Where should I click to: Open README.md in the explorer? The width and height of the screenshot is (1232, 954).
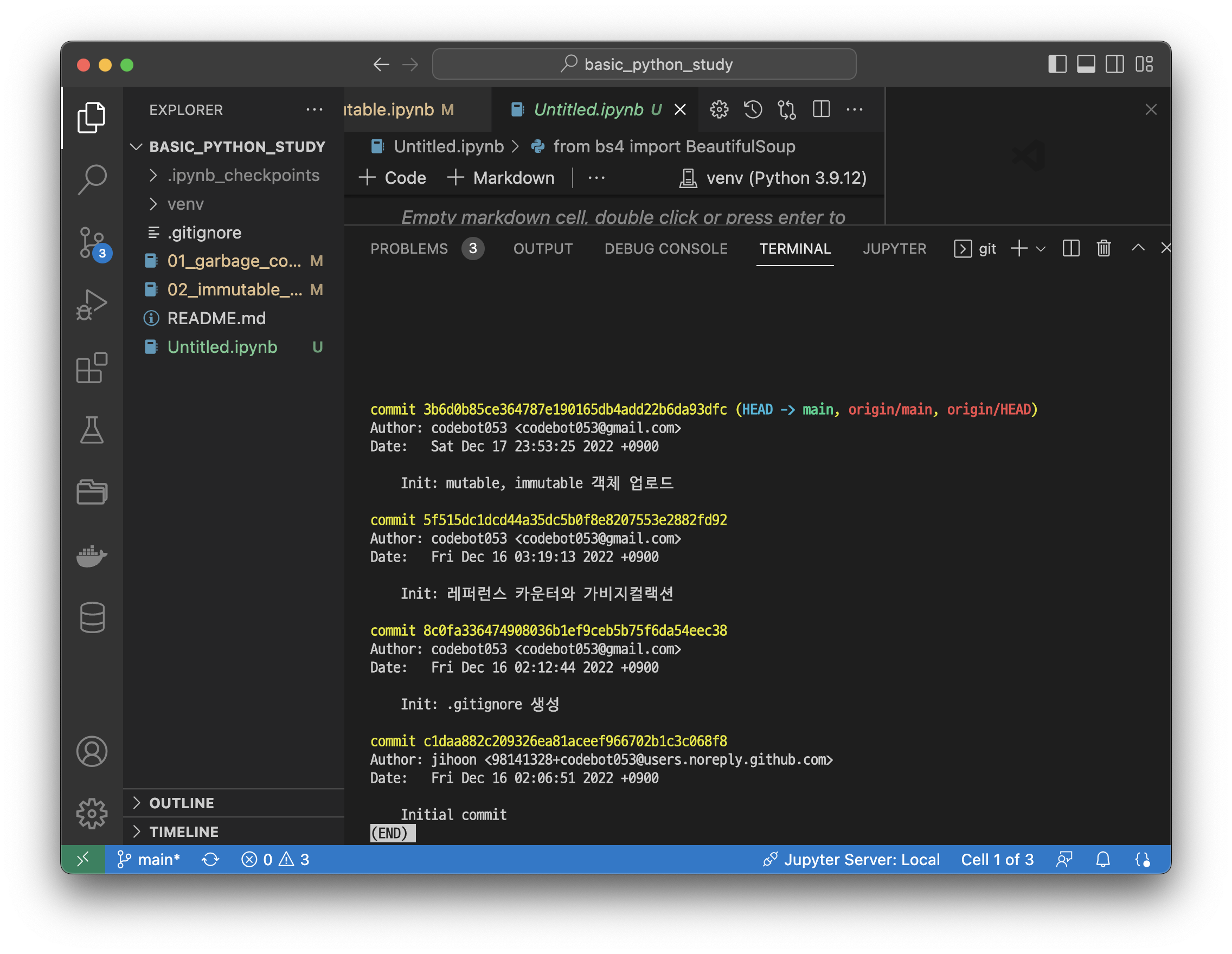[x=216, y=318]
